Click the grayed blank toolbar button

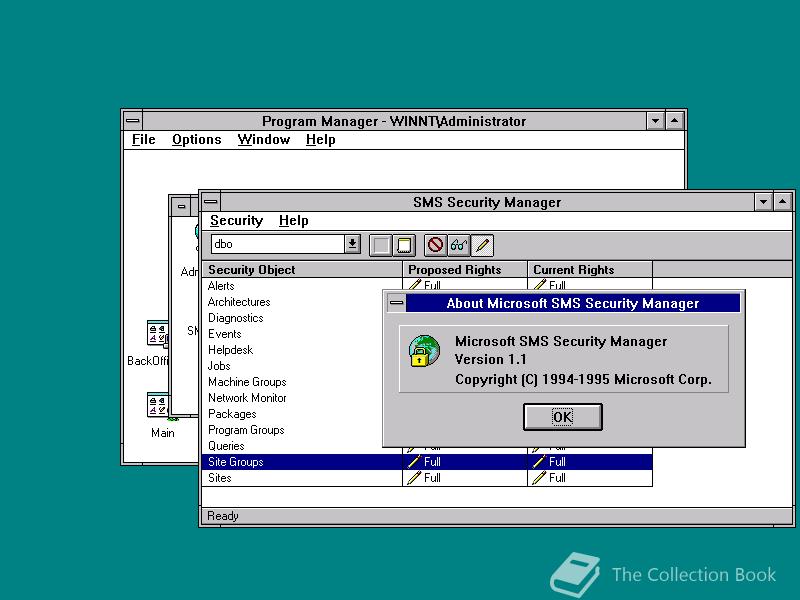tap(381, 245)
